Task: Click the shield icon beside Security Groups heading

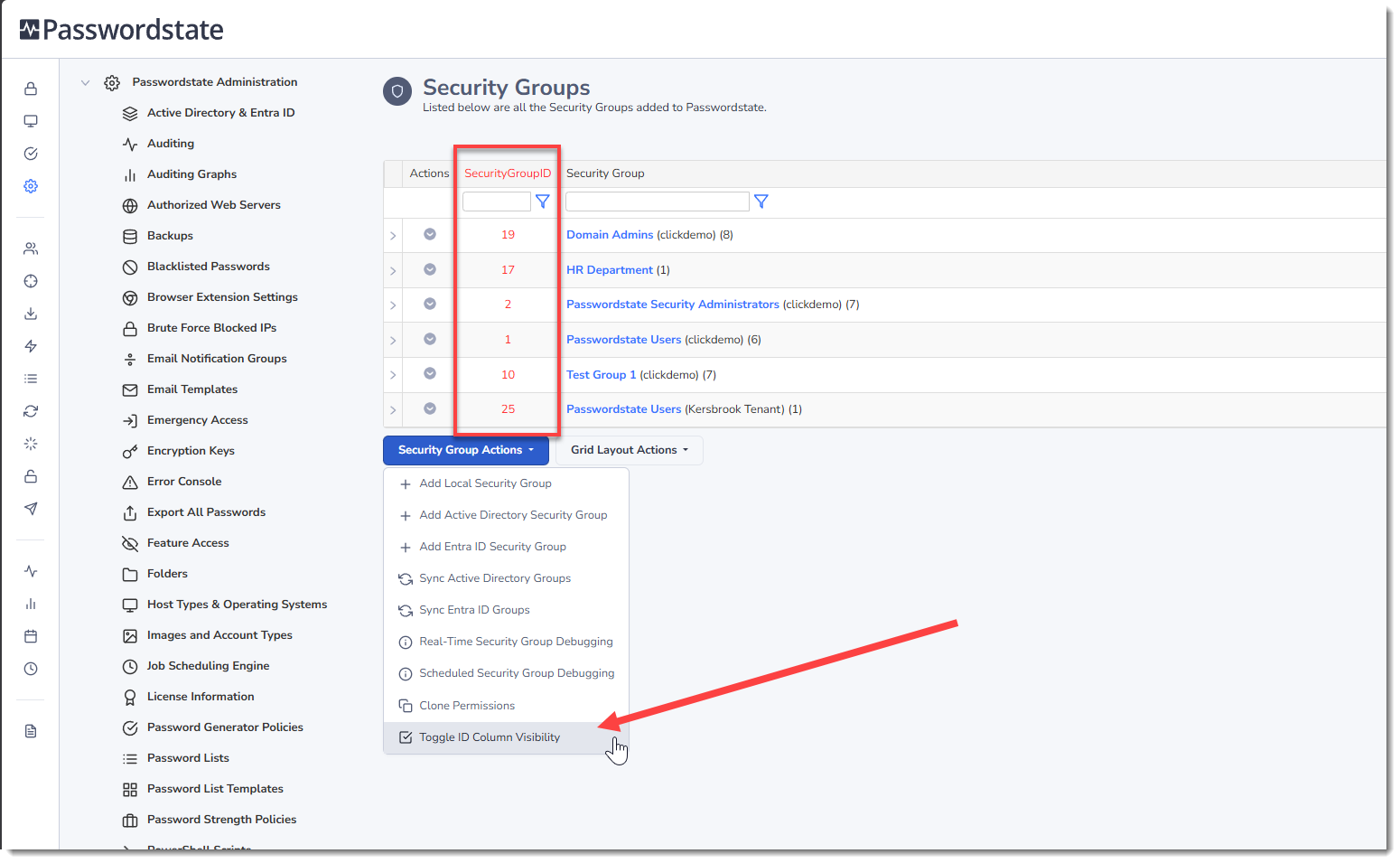Action: coord(397,91)
